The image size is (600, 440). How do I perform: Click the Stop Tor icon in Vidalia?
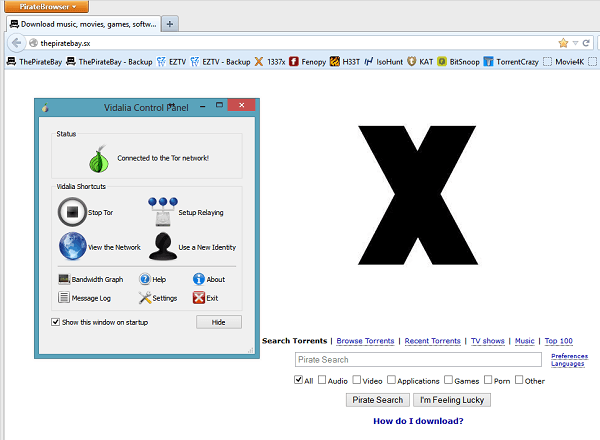click(72, 212)
